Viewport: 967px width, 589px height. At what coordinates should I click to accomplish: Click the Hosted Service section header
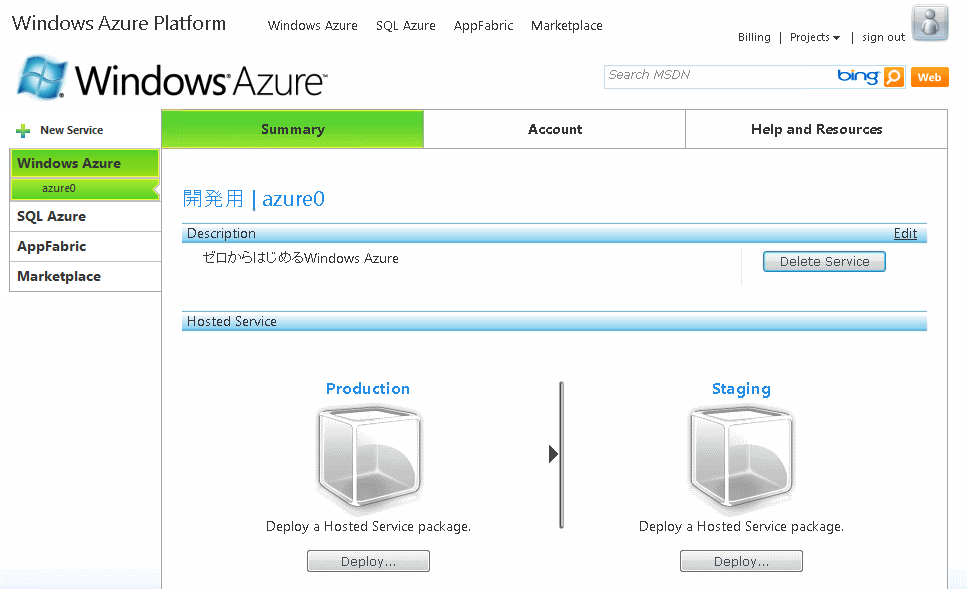click(554, 321)
